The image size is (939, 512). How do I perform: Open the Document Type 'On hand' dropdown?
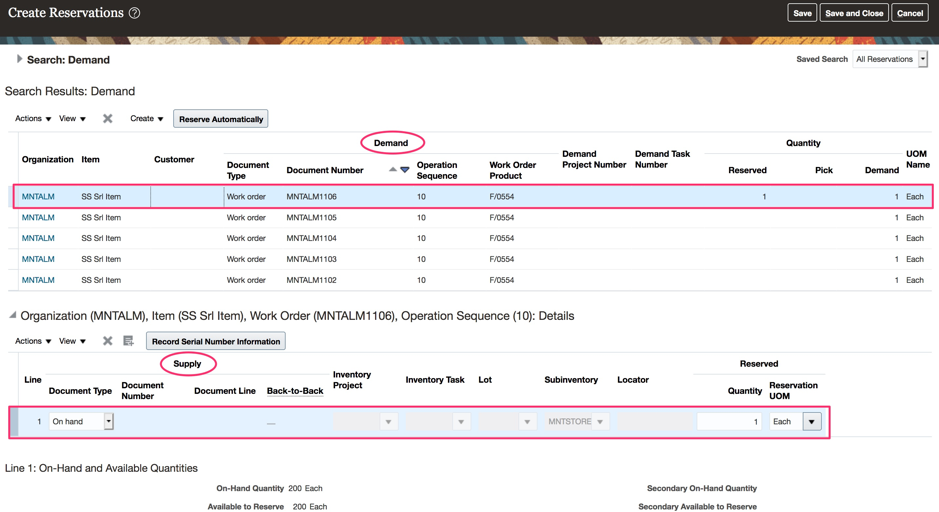pos(109,422)
